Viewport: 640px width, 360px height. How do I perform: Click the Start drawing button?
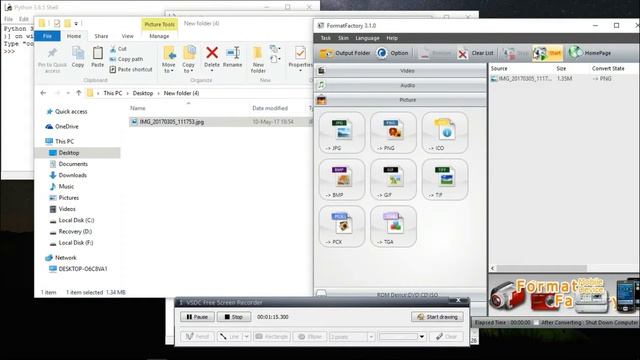[437, 317]
